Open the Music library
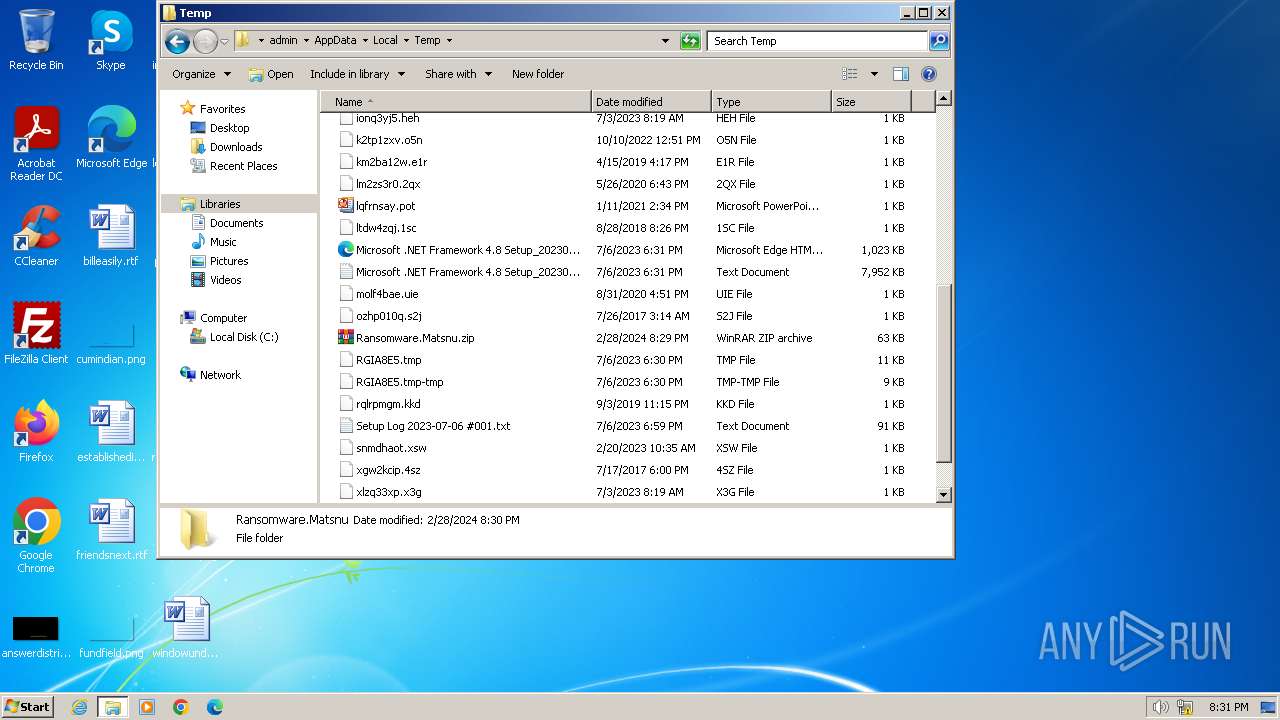This screenshot has height=720, width=1280. (x=223, y=242)
